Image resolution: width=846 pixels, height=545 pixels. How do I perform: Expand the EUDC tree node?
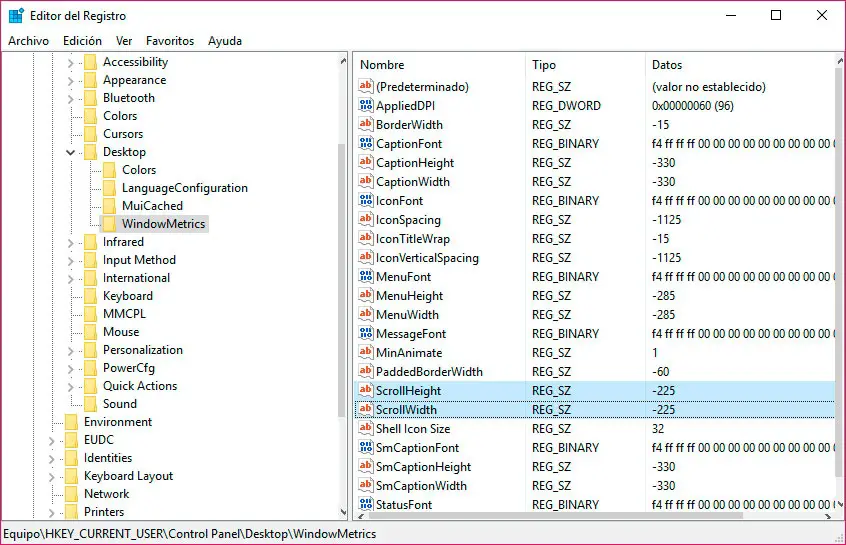click(51, 441)
